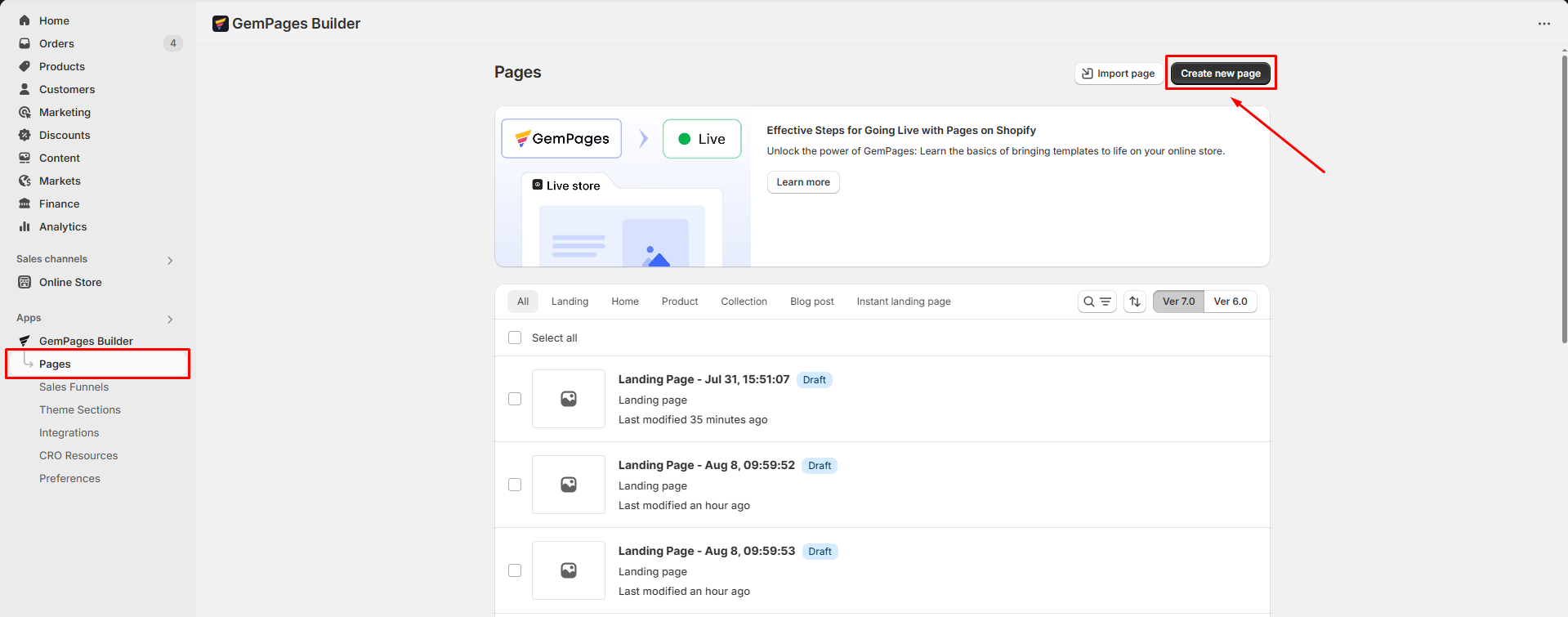
Task: Switch to the Landing tab
Action: (570, 302)
